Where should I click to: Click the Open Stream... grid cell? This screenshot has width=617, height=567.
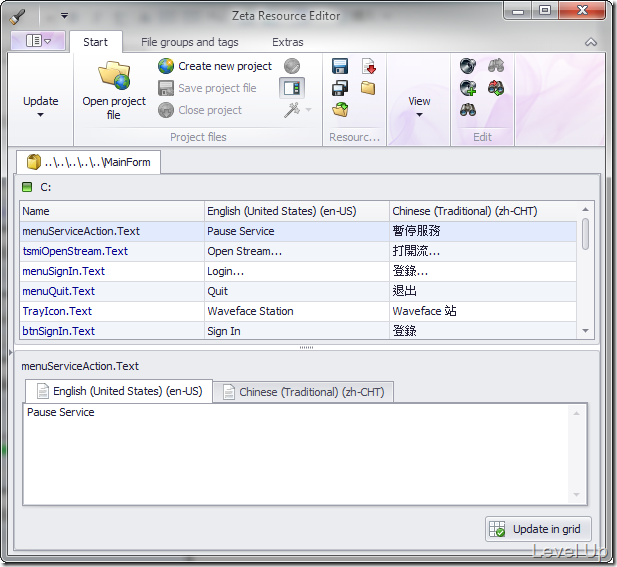coord(297,251)
